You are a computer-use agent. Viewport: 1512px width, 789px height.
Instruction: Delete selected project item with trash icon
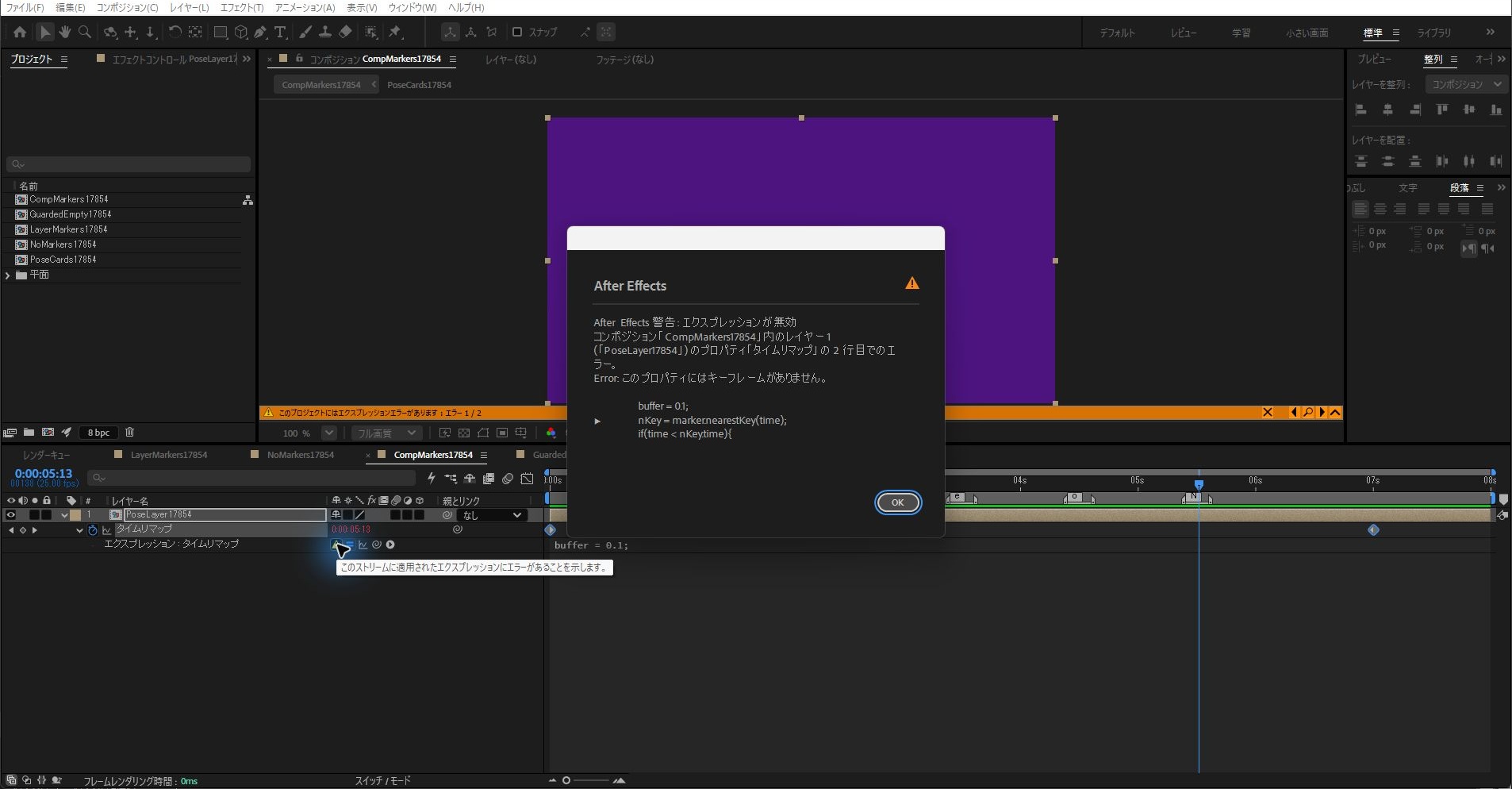[130, 433]
